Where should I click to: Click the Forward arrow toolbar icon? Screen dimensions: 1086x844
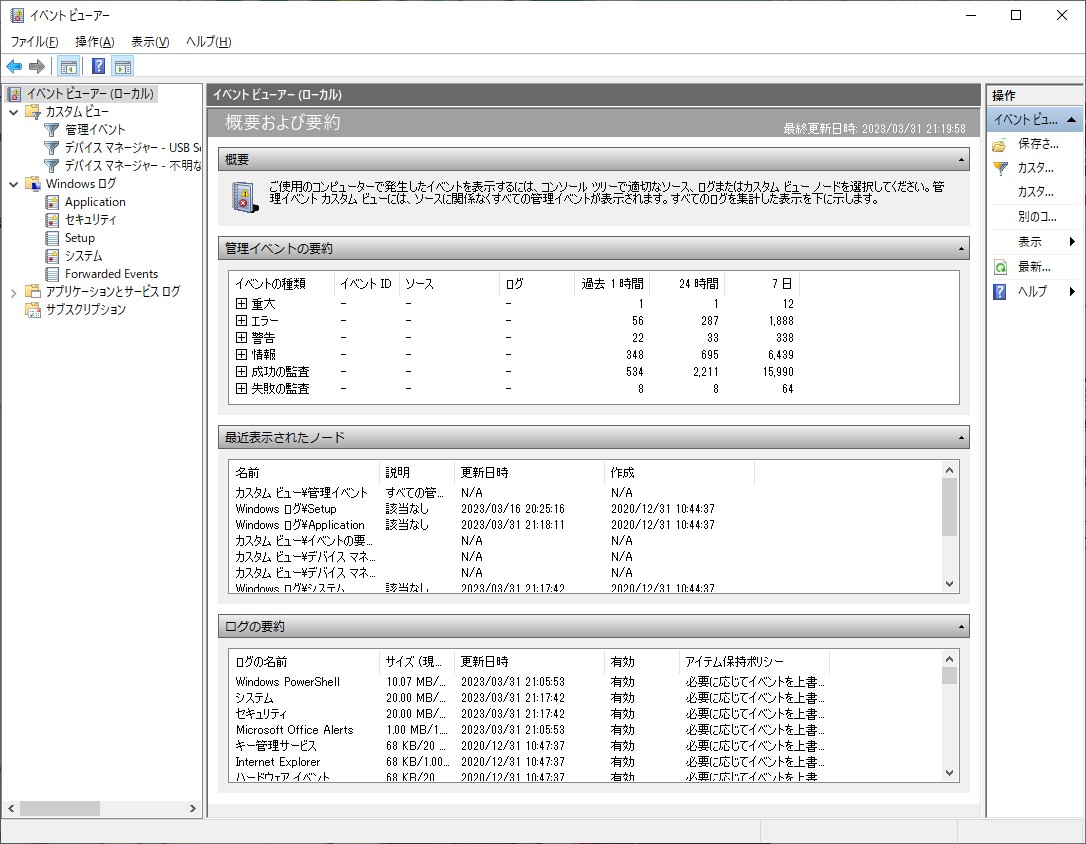pos(37,66)
